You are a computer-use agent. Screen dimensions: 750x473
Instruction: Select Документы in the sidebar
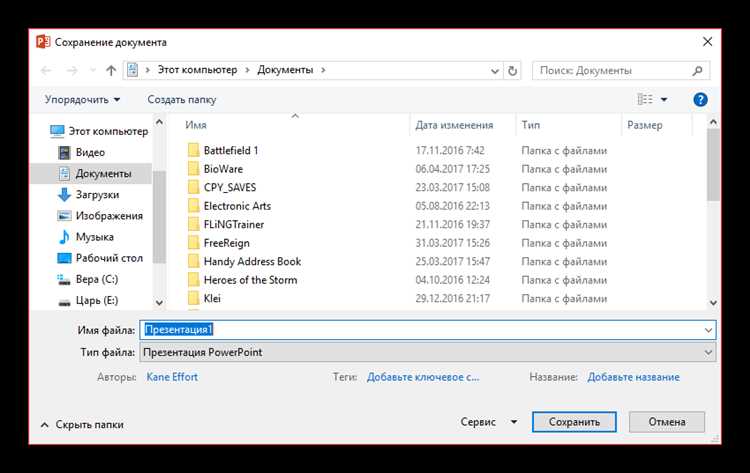coord(95,174)
